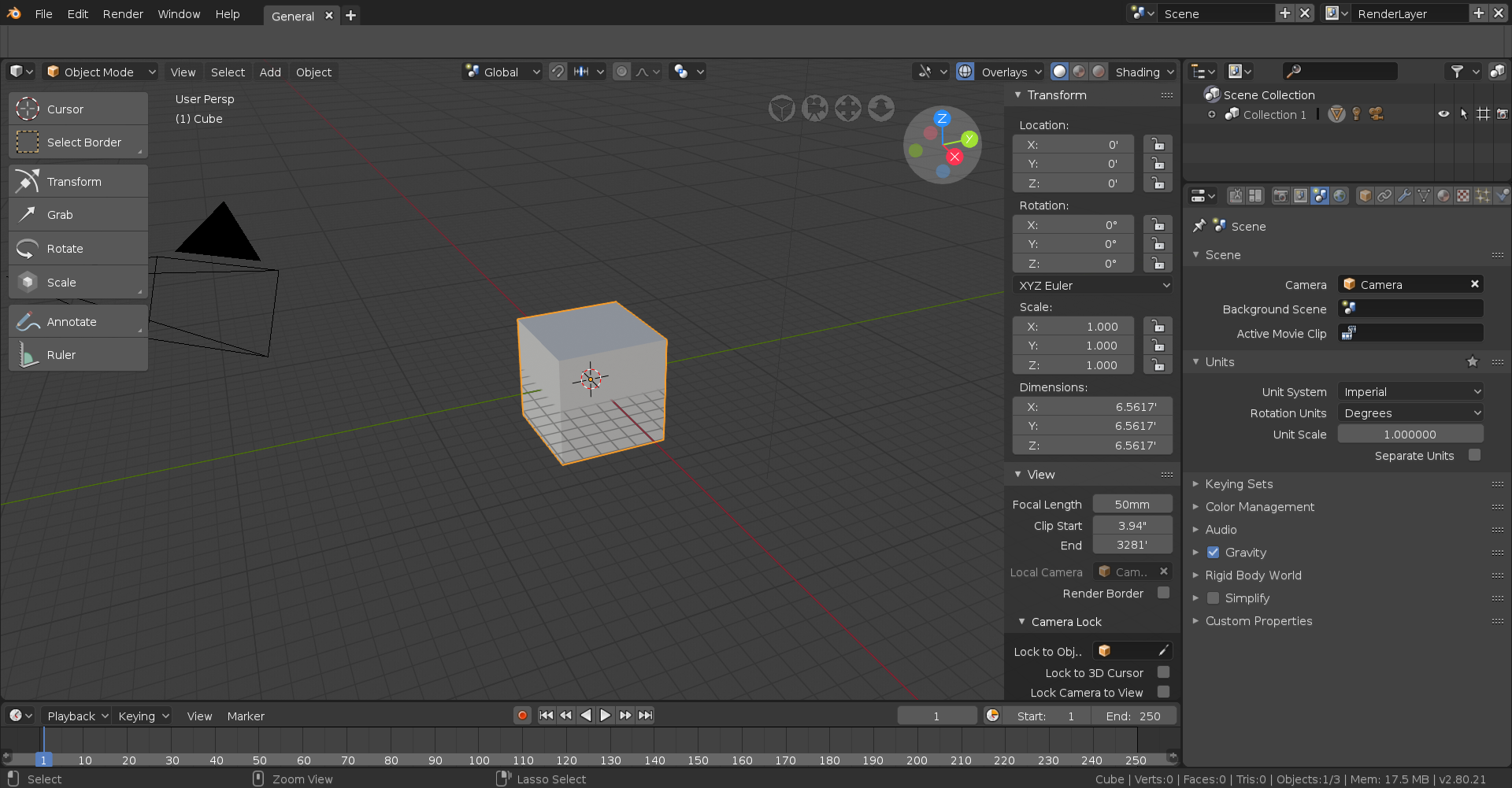Viewport: 1512px width, 788px height.
Task: Pin the Scene properties context
Action: click(1199, 226)
